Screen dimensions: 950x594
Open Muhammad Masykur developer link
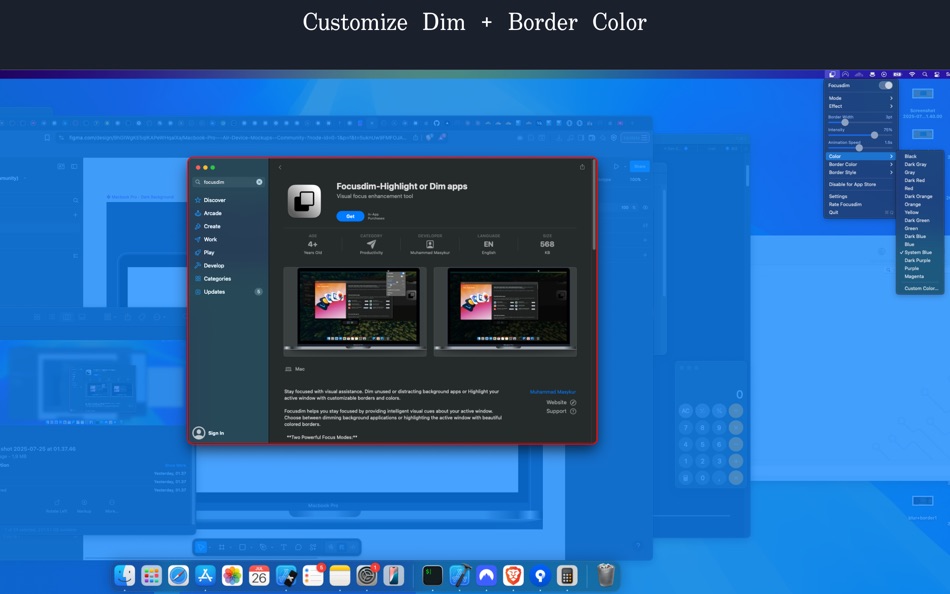point(553,392)
